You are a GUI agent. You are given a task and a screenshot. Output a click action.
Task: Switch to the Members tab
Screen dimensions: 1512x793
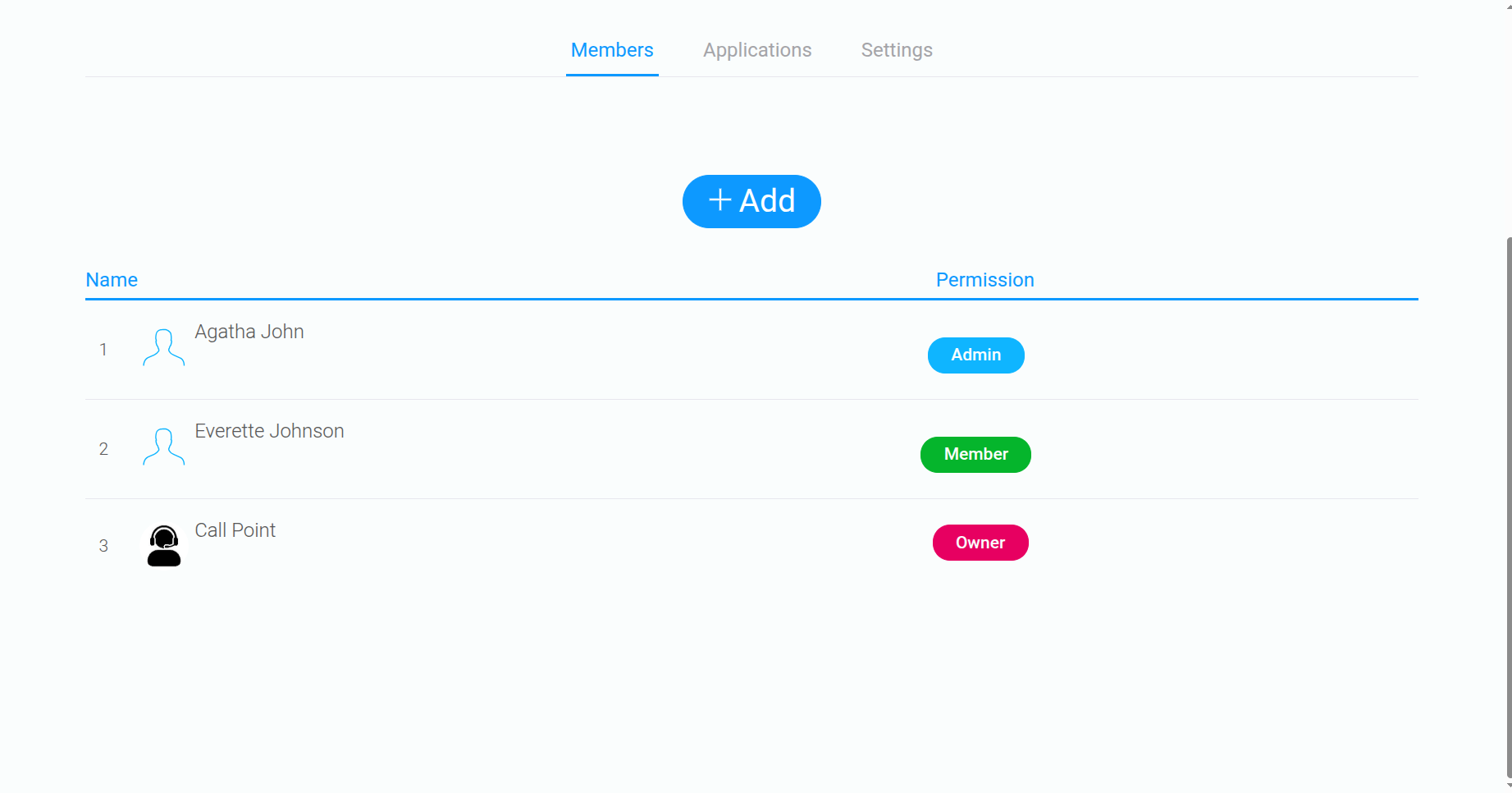[612, 50]
